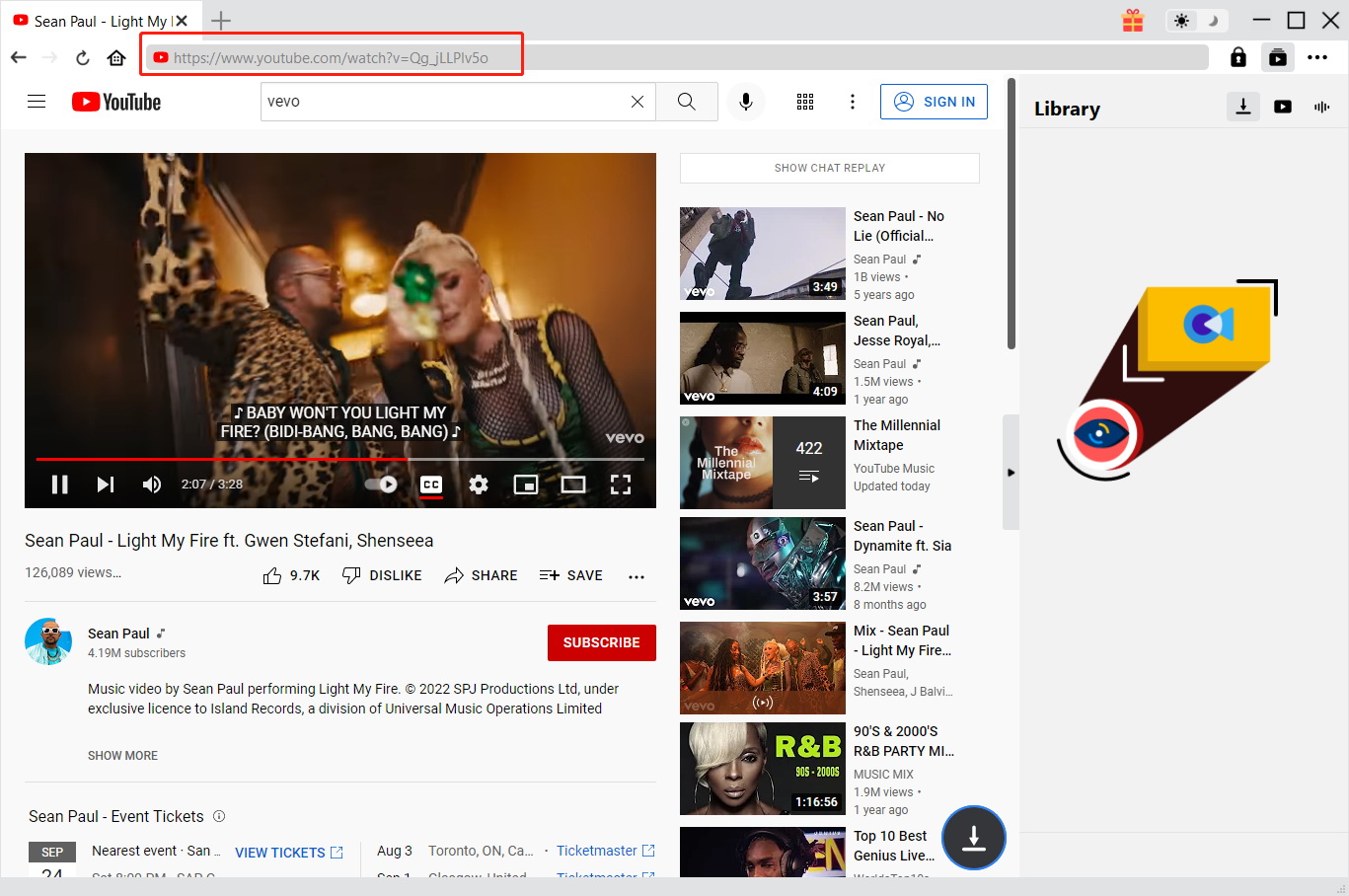Viewport: 1349px width, 896px height.
Task: Click the red video progress bar
Action: point(222,459)
